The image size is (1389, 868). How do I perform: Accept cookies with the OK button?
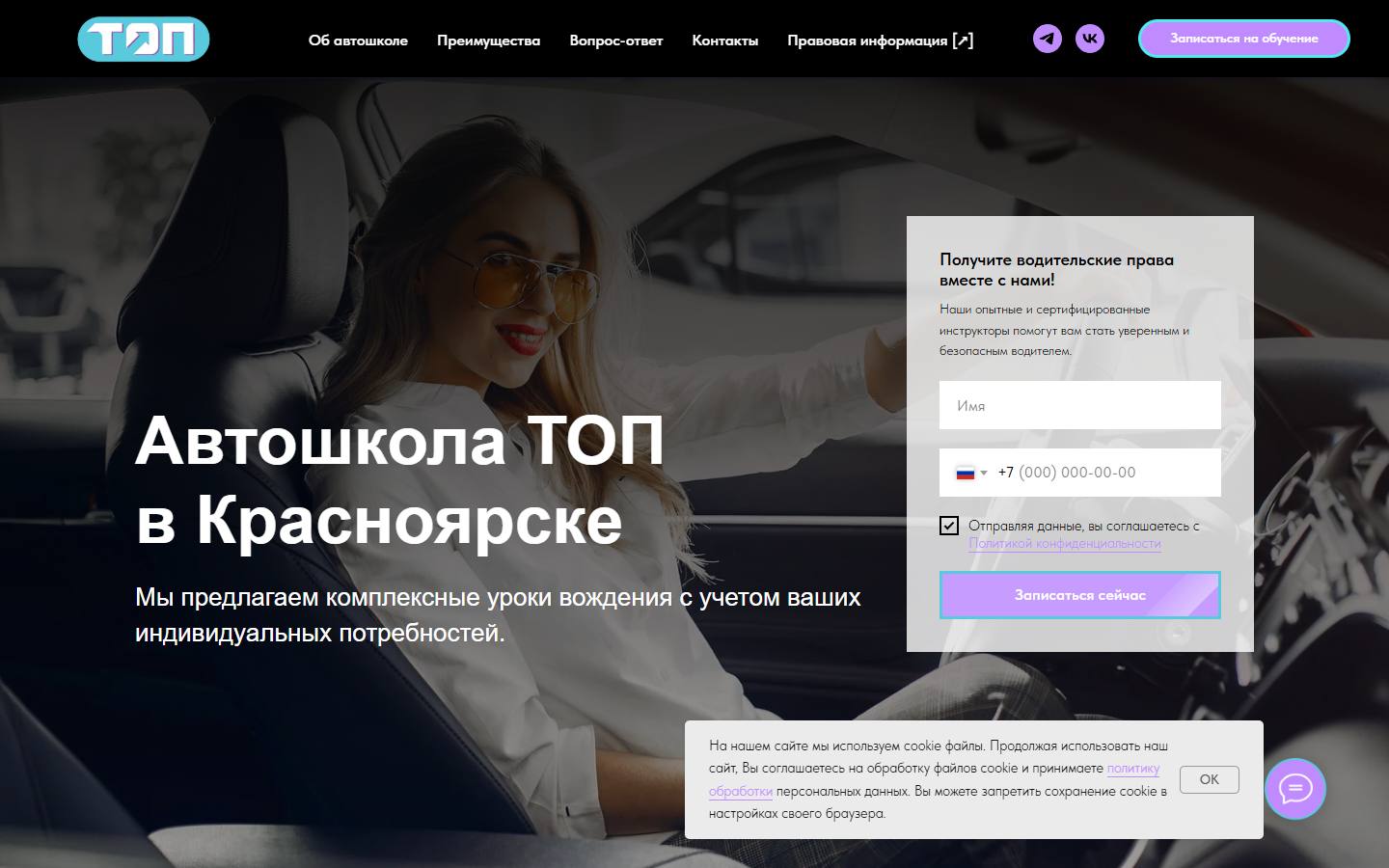1210,779
